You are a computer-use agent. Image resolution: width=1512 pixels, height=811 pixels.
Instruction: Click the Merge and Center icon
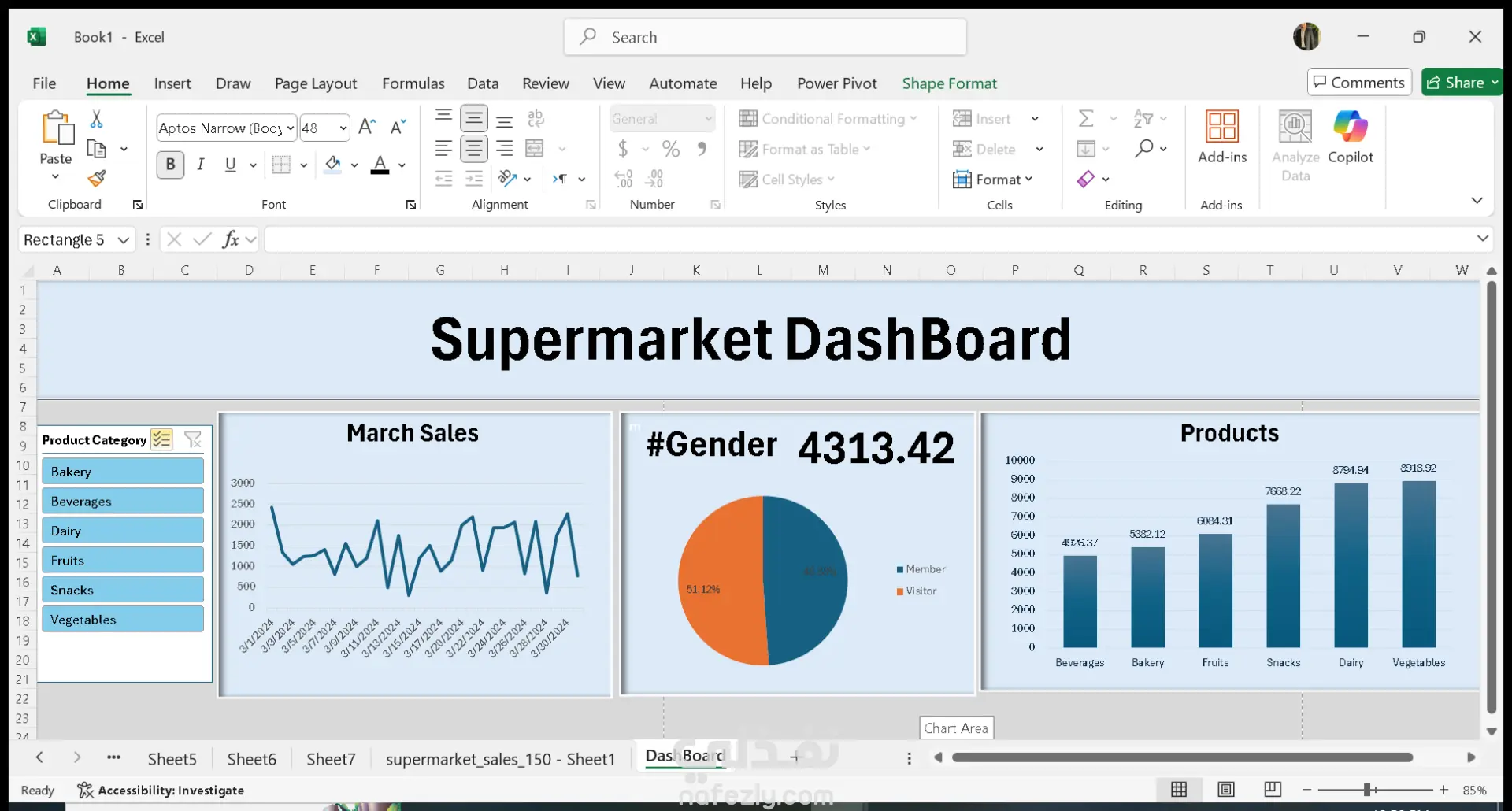pos(535,149)
